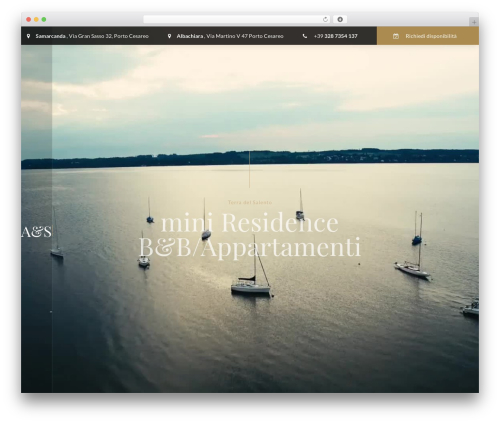Screen dimensions: 500x423
Task: Open the Richiedi disponibilità button
Action: [x=428, y=36]
